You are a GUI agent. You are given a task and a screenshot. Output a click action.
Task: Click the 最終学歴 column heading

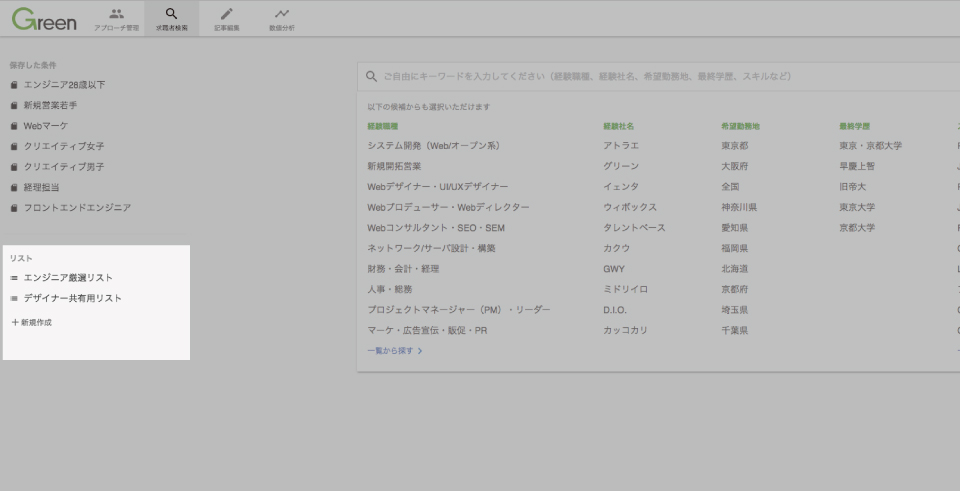[855, 126]
